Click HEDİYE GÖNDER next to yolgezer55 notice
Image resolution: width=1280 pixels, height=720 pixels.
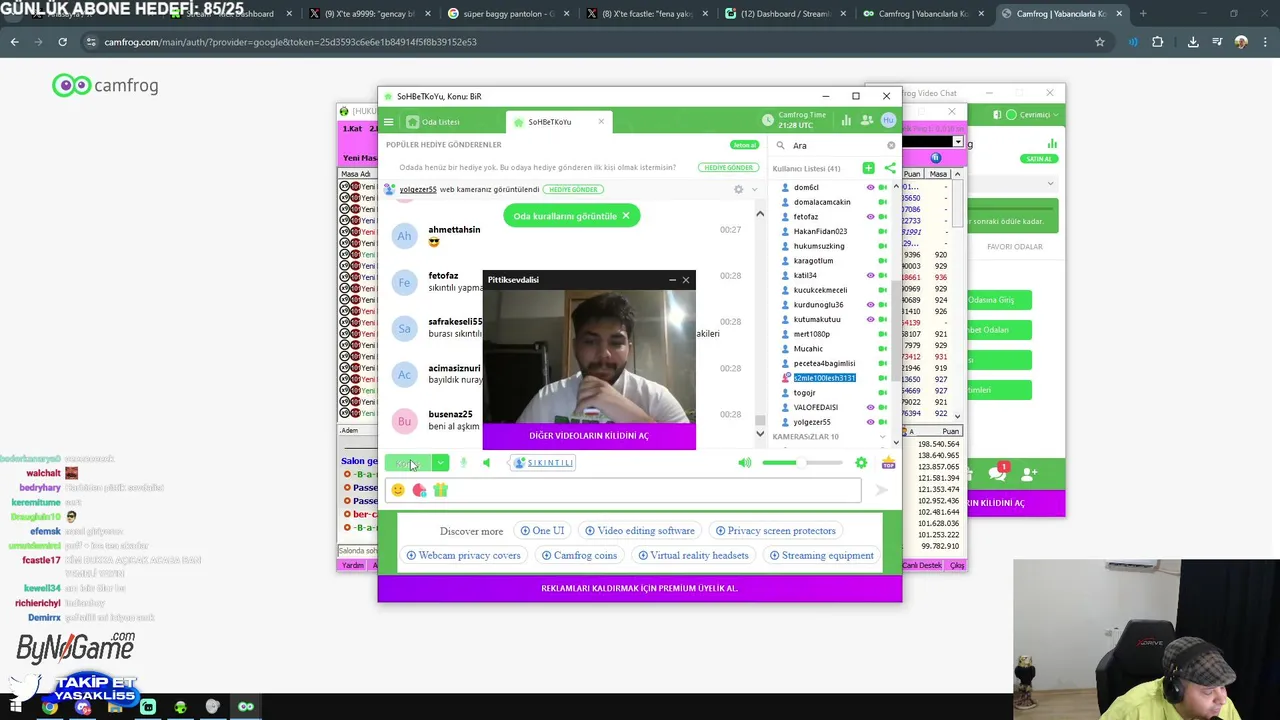(573, 189)
